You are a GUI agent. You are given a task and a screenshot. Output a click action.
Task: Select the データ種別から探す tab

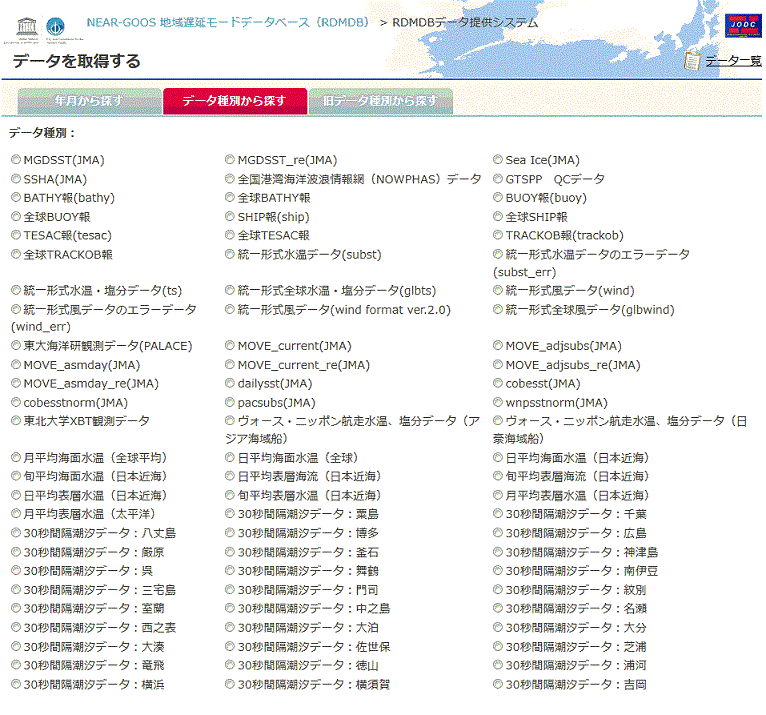click(235, 101)
